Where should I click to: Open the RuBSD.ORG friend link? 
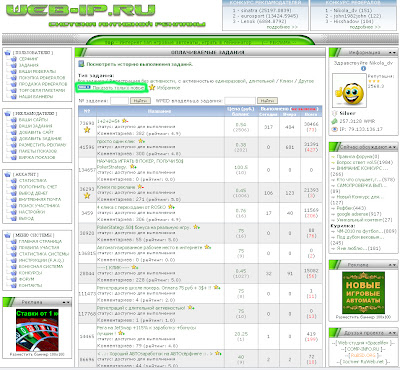[x=362, y=355]
